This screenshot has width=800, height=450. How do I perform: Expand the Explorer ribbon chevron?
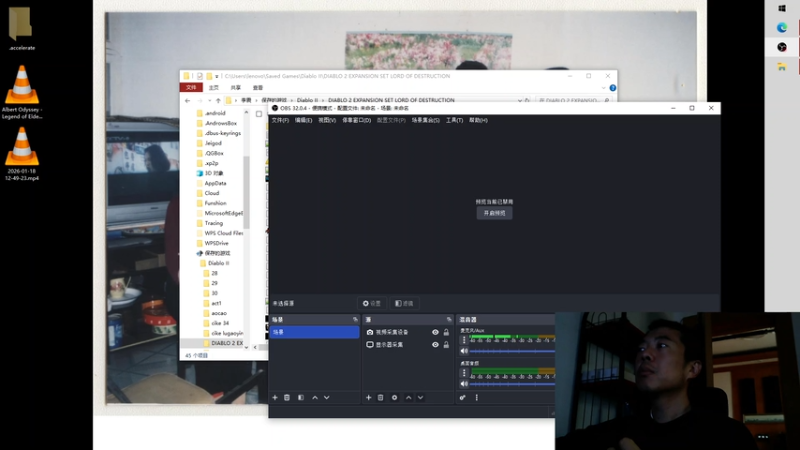tap(604, 88)
